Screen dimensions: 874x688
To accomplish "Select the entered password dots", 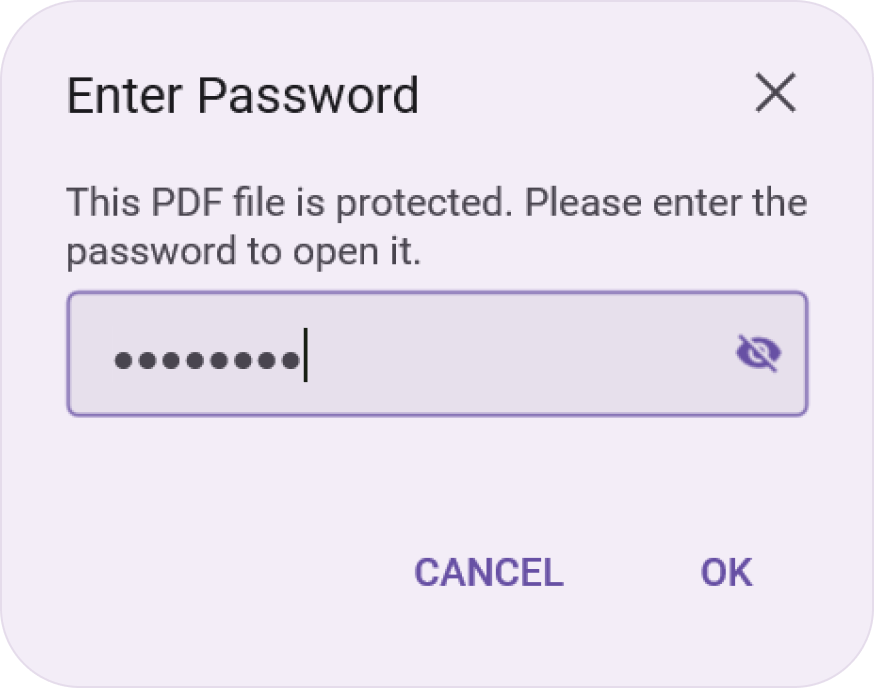I will [x=212, y=355].
